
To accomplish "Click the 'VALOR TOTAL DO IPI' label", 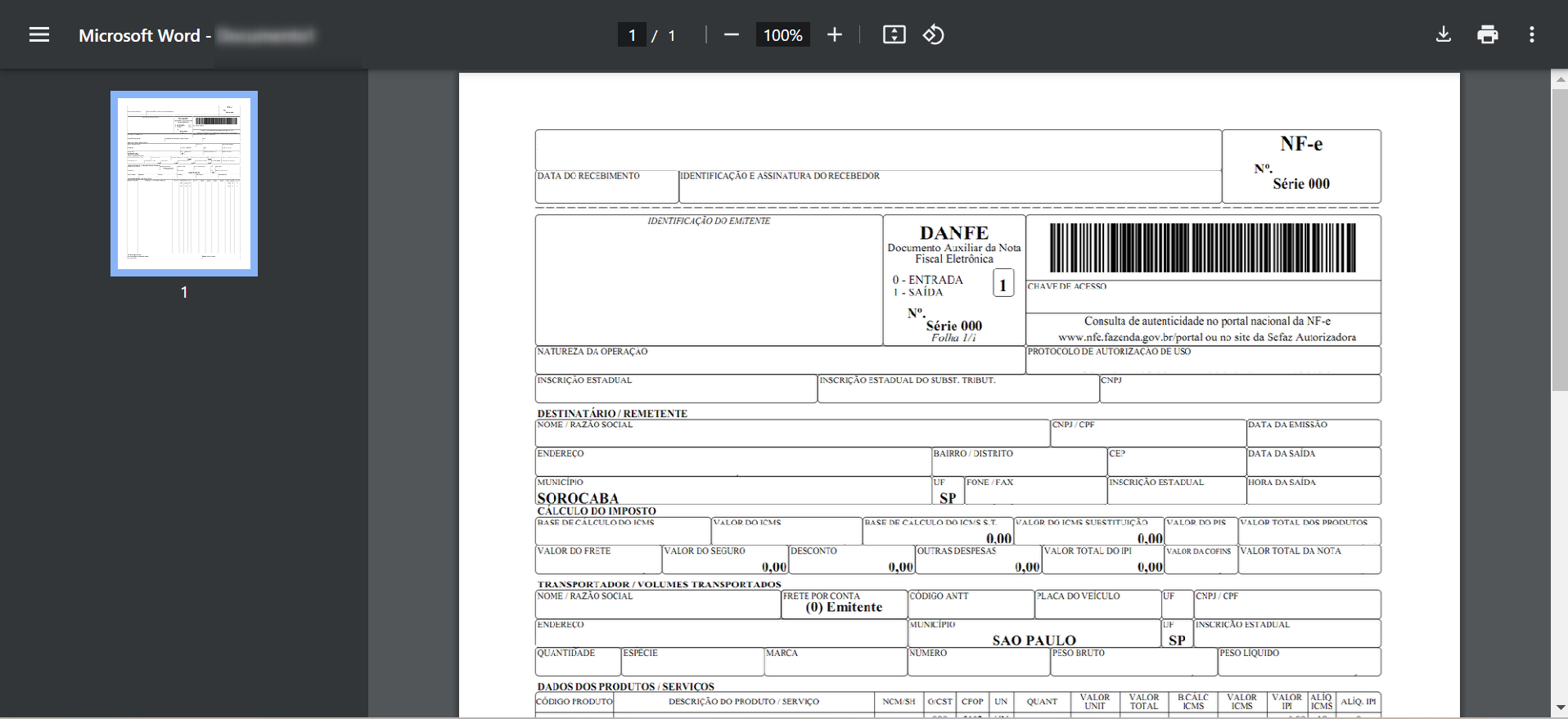I will (x=1088, y=551).
